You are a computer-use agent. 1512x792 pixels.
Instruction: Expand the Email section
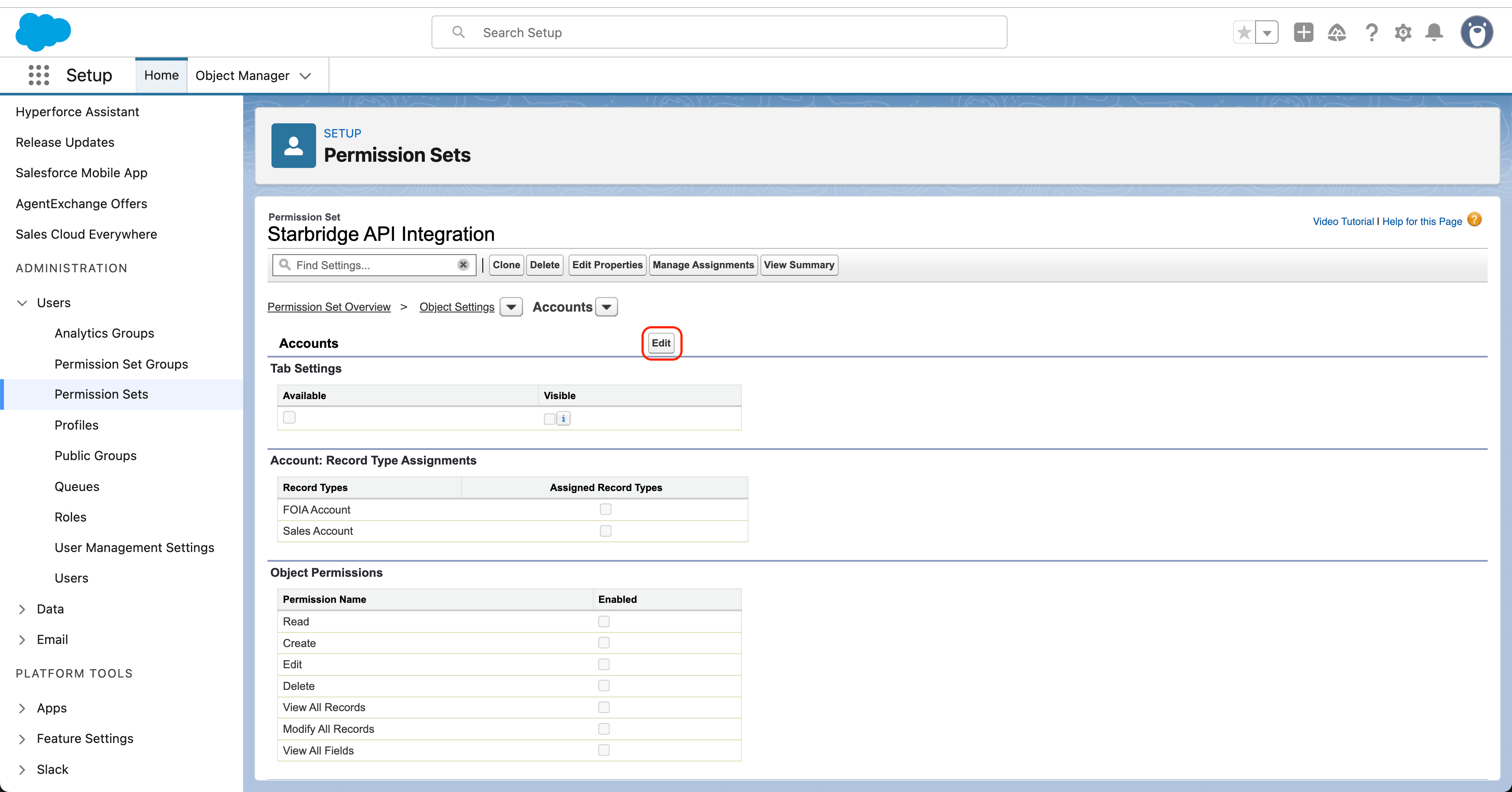pos(22,640)
